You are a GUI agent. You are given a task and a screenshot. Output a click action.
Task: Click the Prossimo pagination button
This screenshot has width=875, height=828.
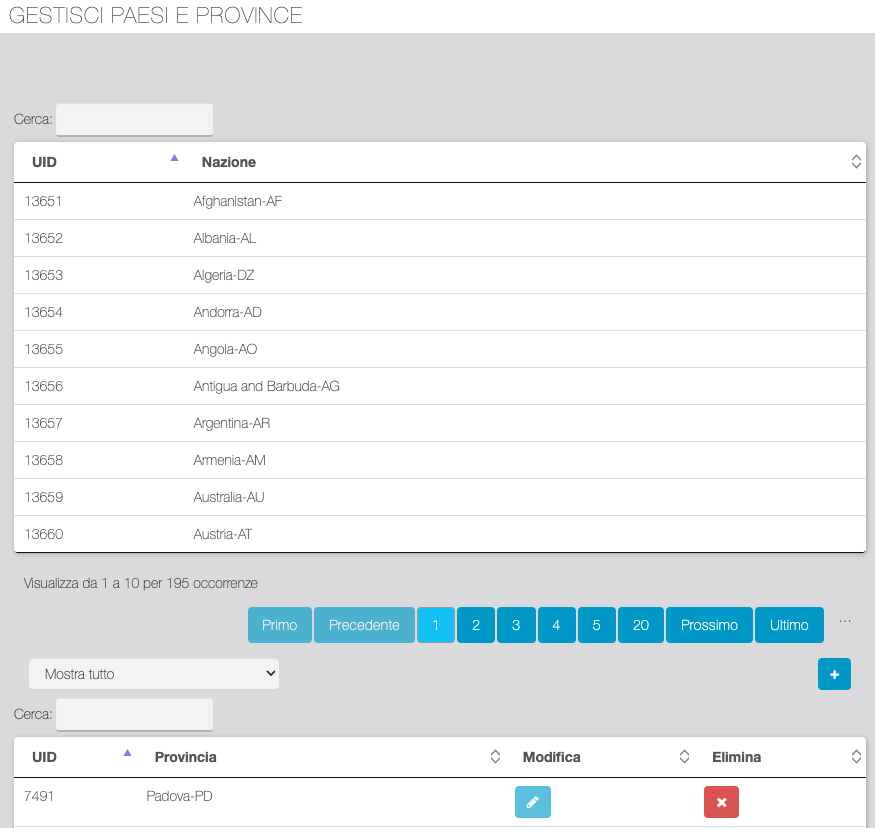point(709,625)
